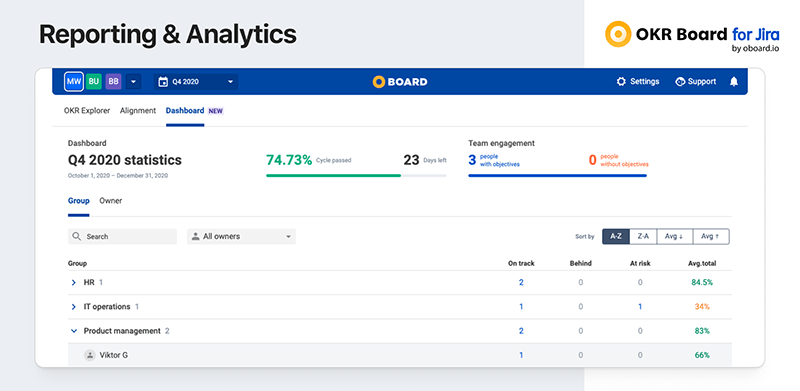This screenshot has width=800, height=391.
Task: Click the Q4 2020 statistics heading
Action: pos(124,160)
